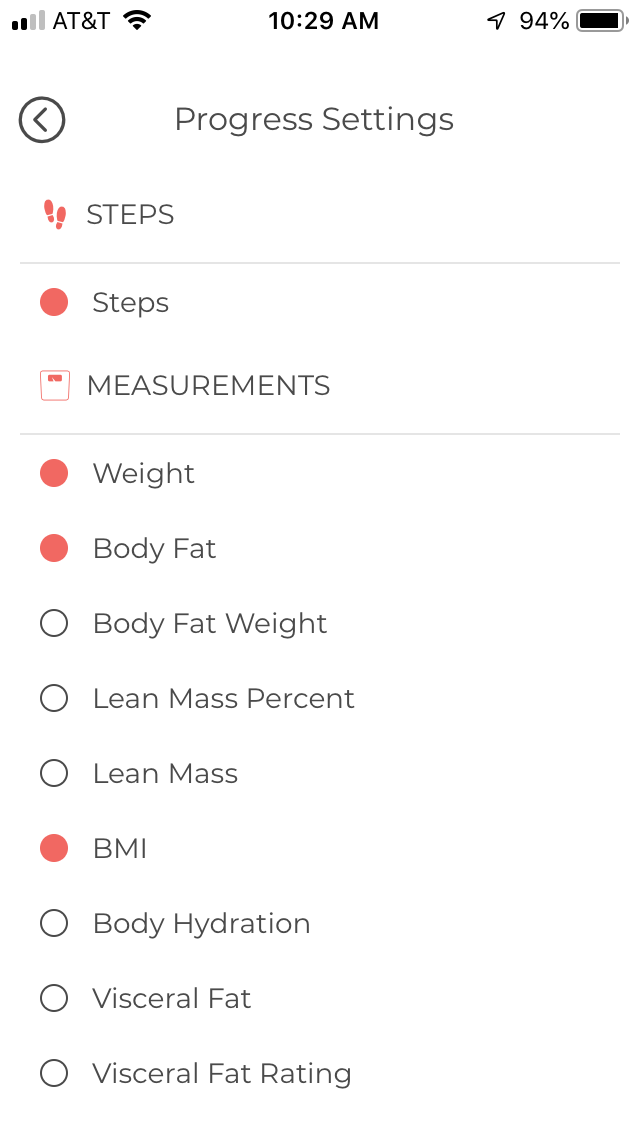640x1136 pixels.
Task: Toggle off the BMI measurement
Action: point(54,848)
